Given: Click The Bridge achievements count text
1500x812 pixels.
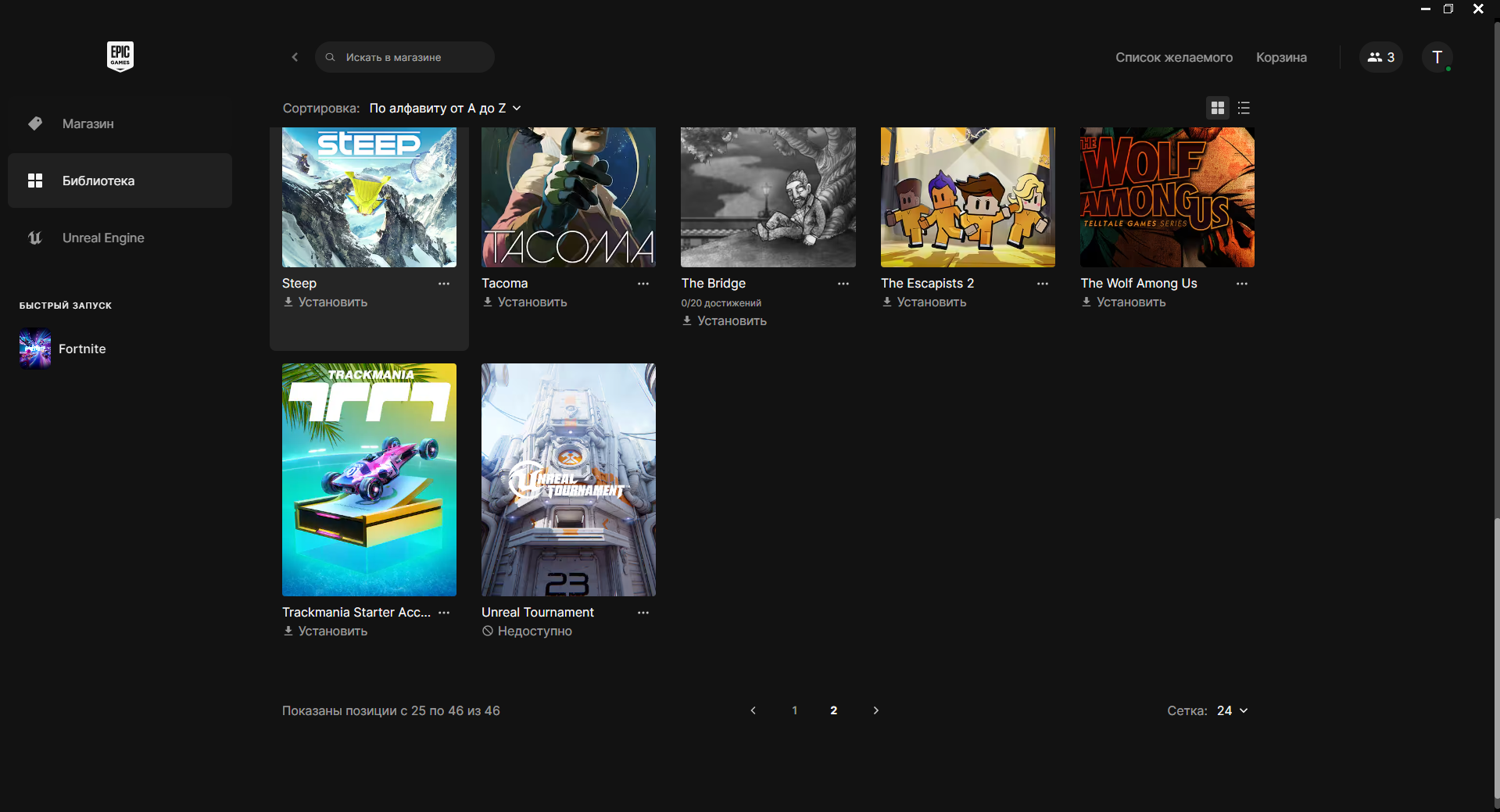Looking at the screenshot, I should [721, 303].
